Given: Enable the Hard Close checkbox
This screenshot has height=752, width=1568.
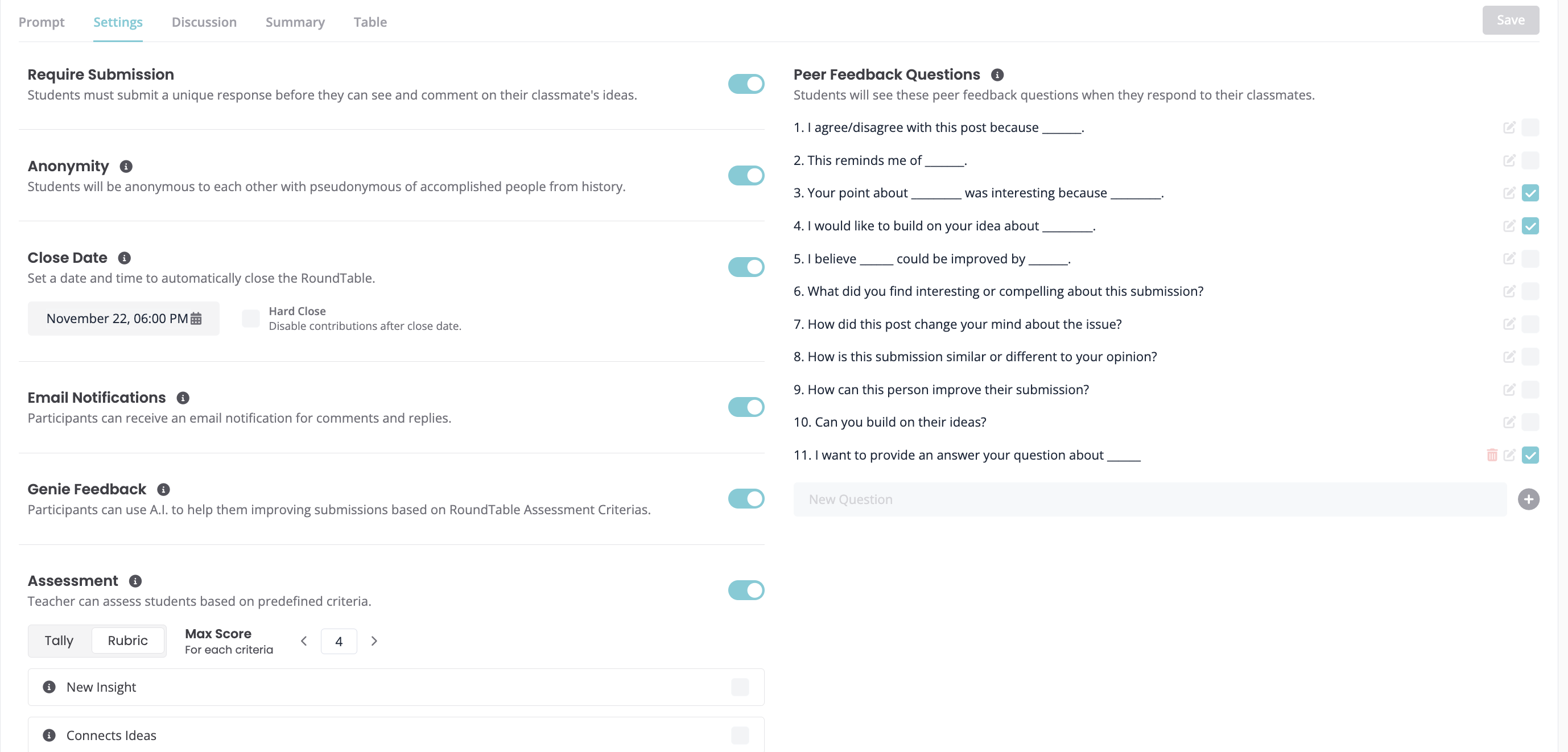Looking at the screenshot, I should (x=251, y=318).
